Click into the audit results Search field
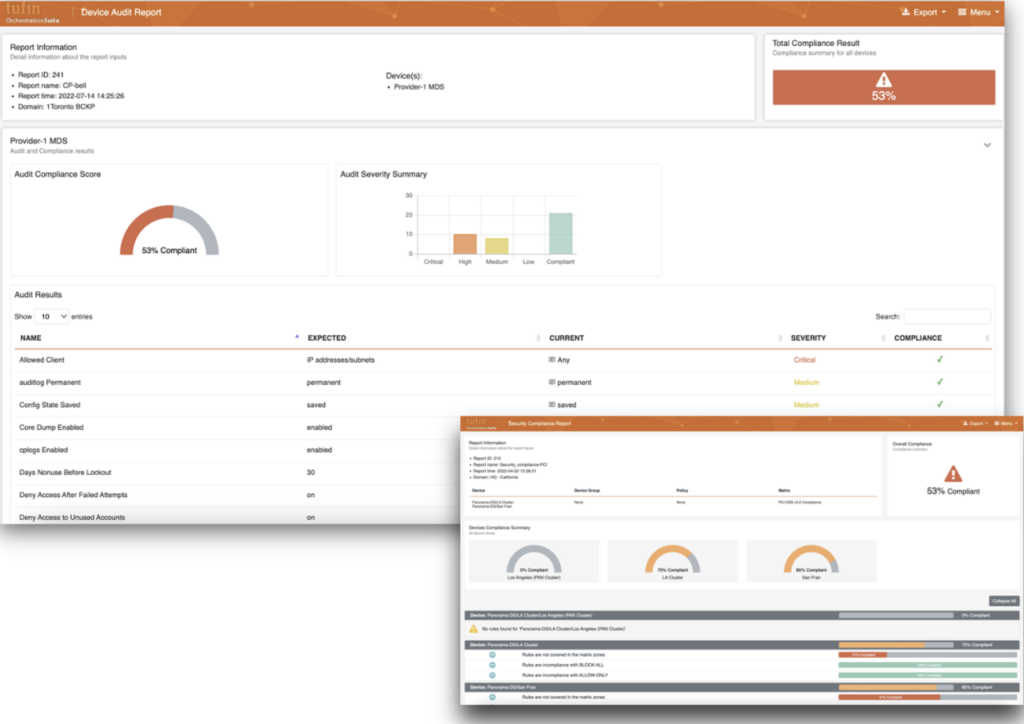Screen dimensions: 1024x724 tap(946, 316)
